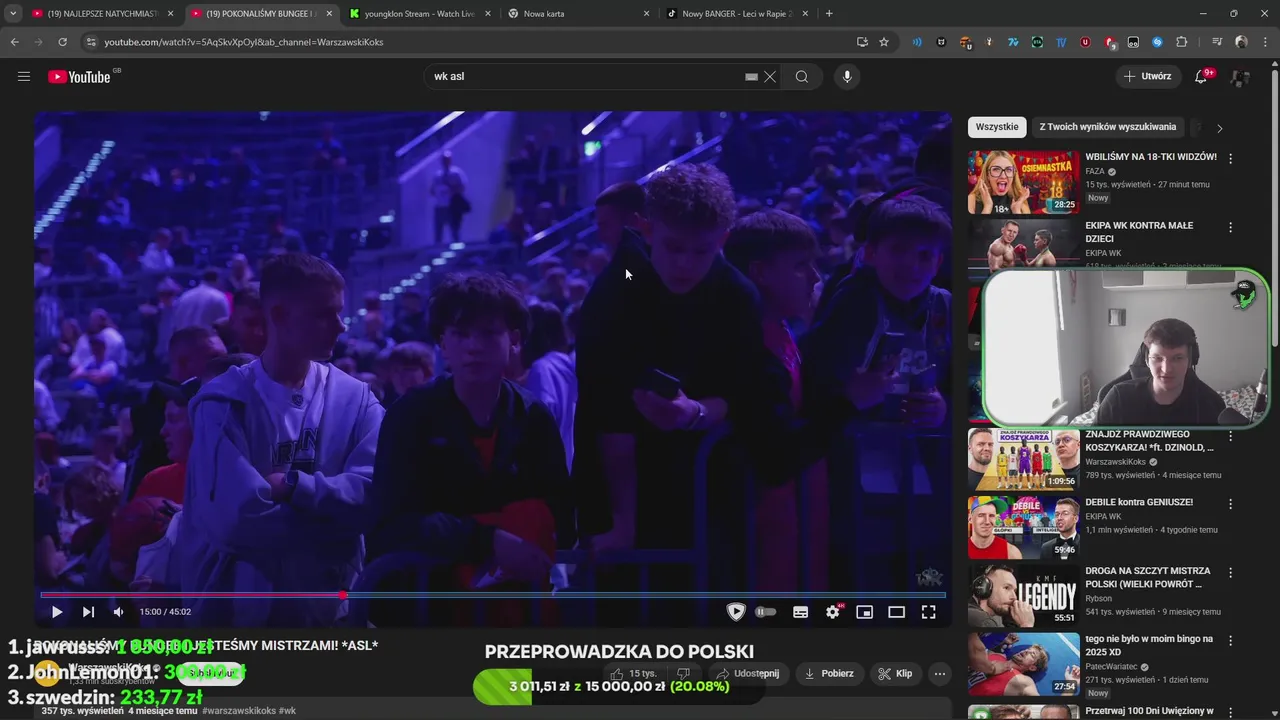Open the uBlock Origin extension icon
This screenshot has width=1280, height=720.
[1085, 42]
